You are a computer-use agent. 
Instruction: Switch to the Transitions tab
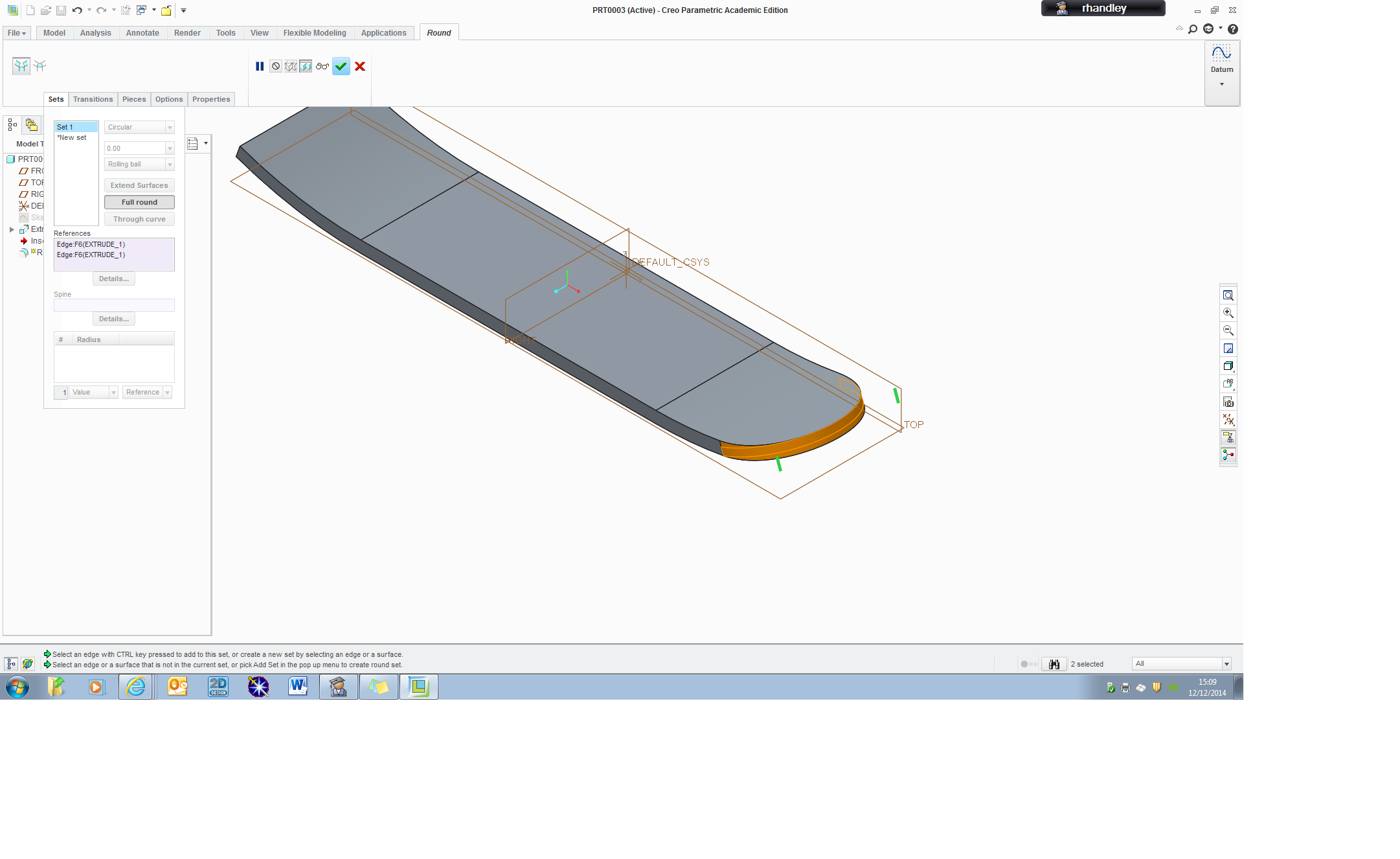[93, 98]
